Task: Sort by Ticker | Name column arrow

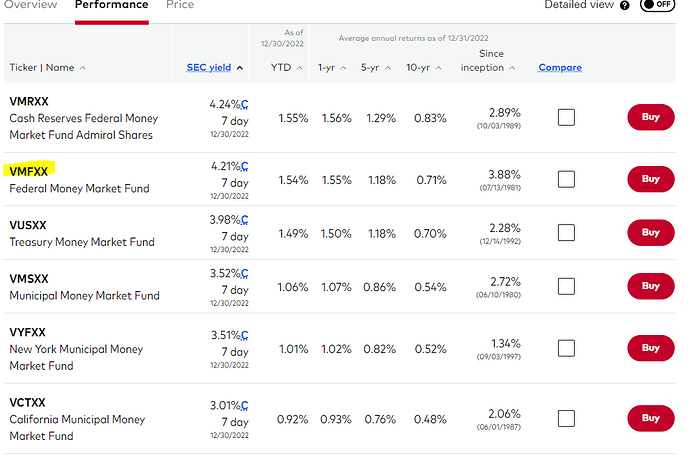Action: 82,68
